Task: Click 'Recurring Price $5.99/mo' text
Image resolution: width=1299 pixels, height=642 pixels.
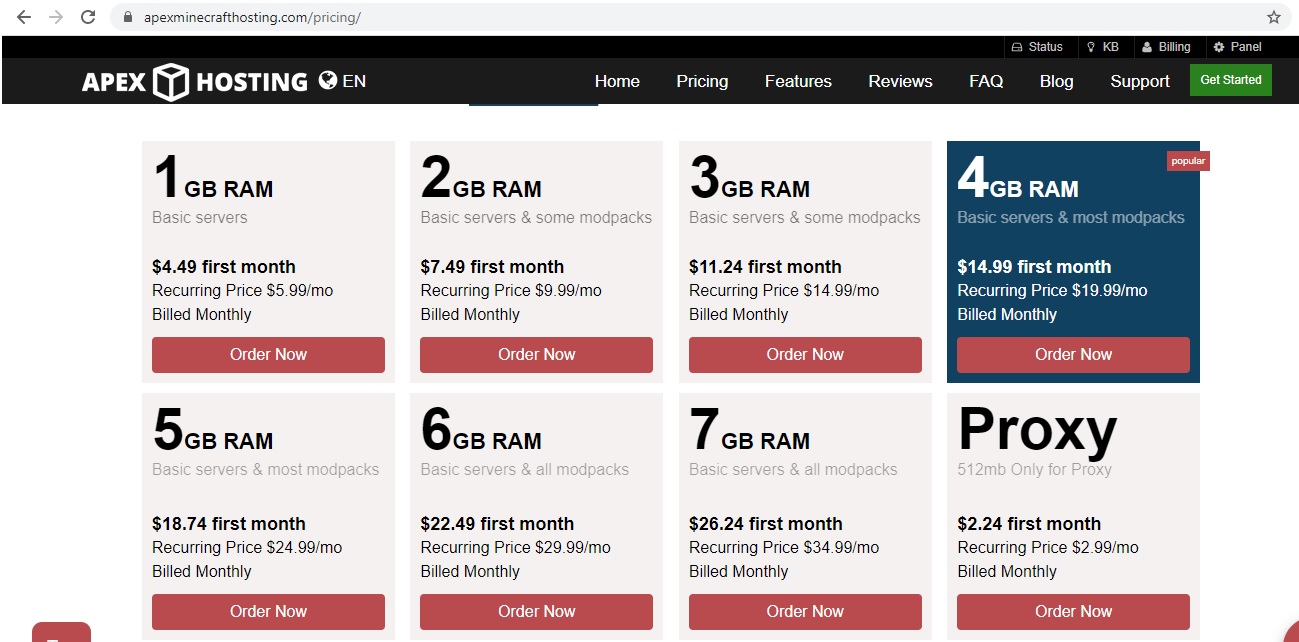Action: point(242,291)
